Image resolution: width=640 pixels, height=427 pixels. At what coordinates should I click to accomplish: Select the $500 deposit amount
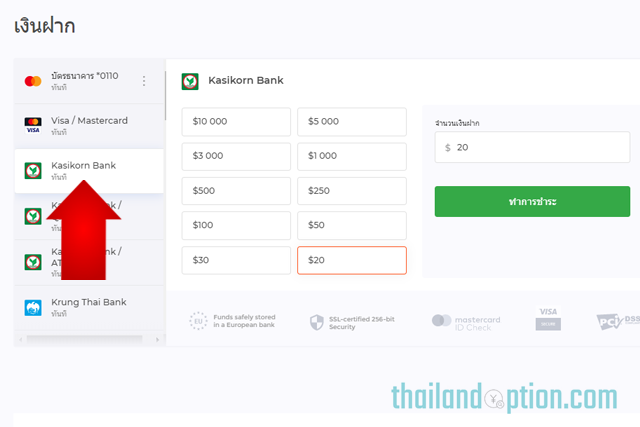pyautogui.click(x=236, y=191)
